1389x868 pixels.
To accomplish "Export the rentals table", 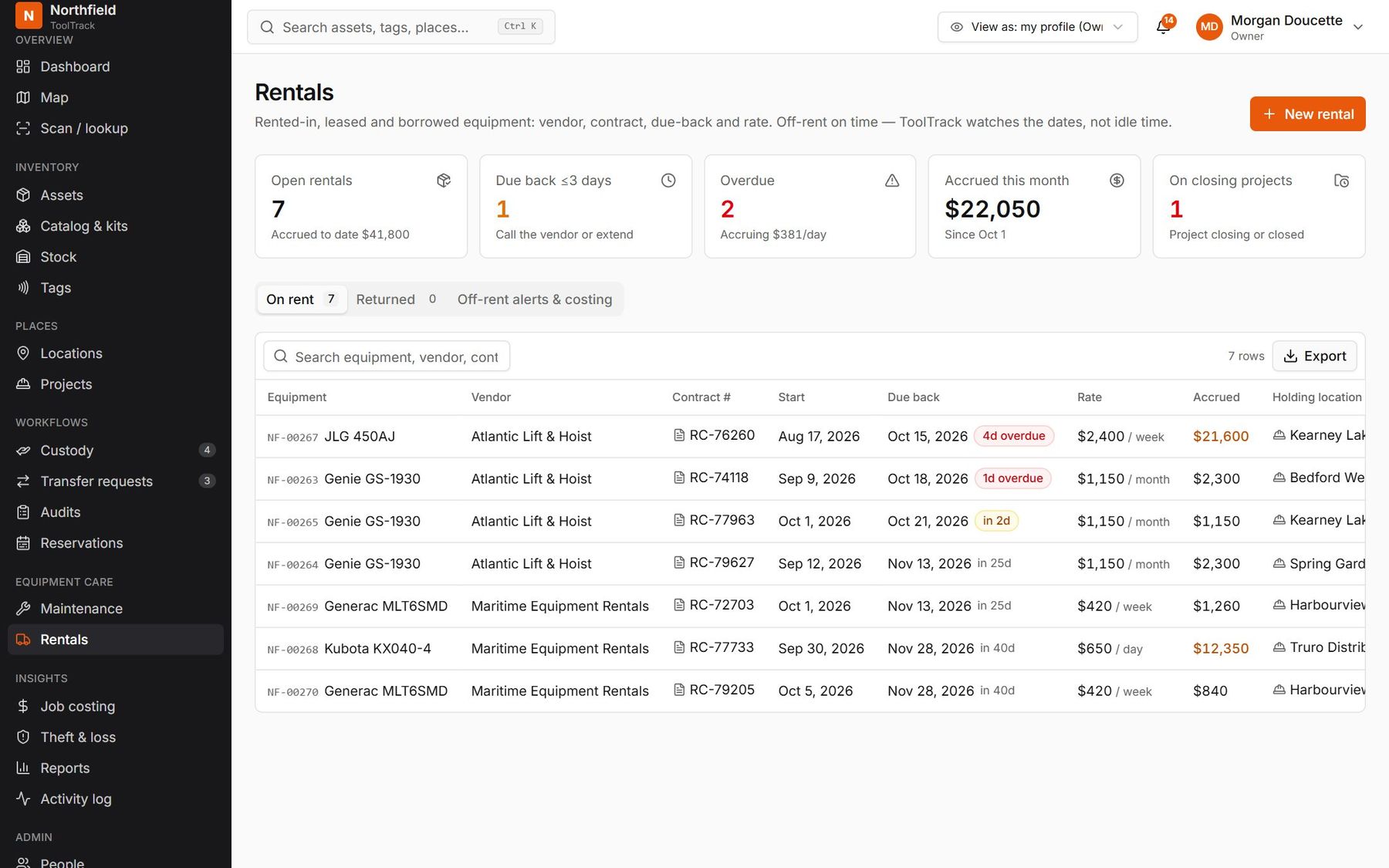I will pyautogui.click(x=1314, y=356).
